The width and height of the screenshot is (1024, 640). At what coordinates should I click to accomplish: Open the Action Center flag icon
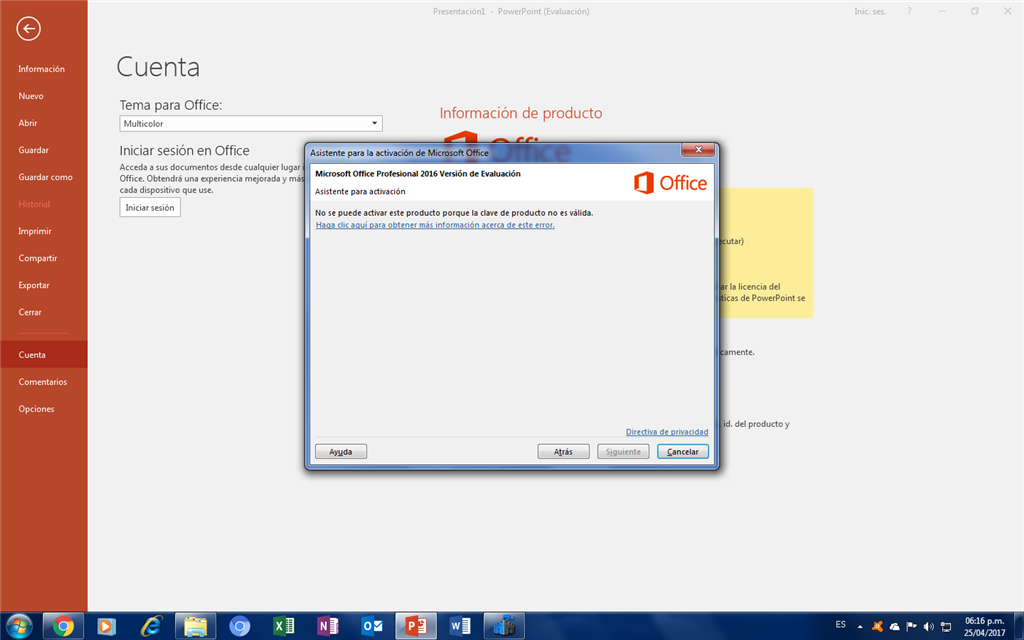[911, 626]
